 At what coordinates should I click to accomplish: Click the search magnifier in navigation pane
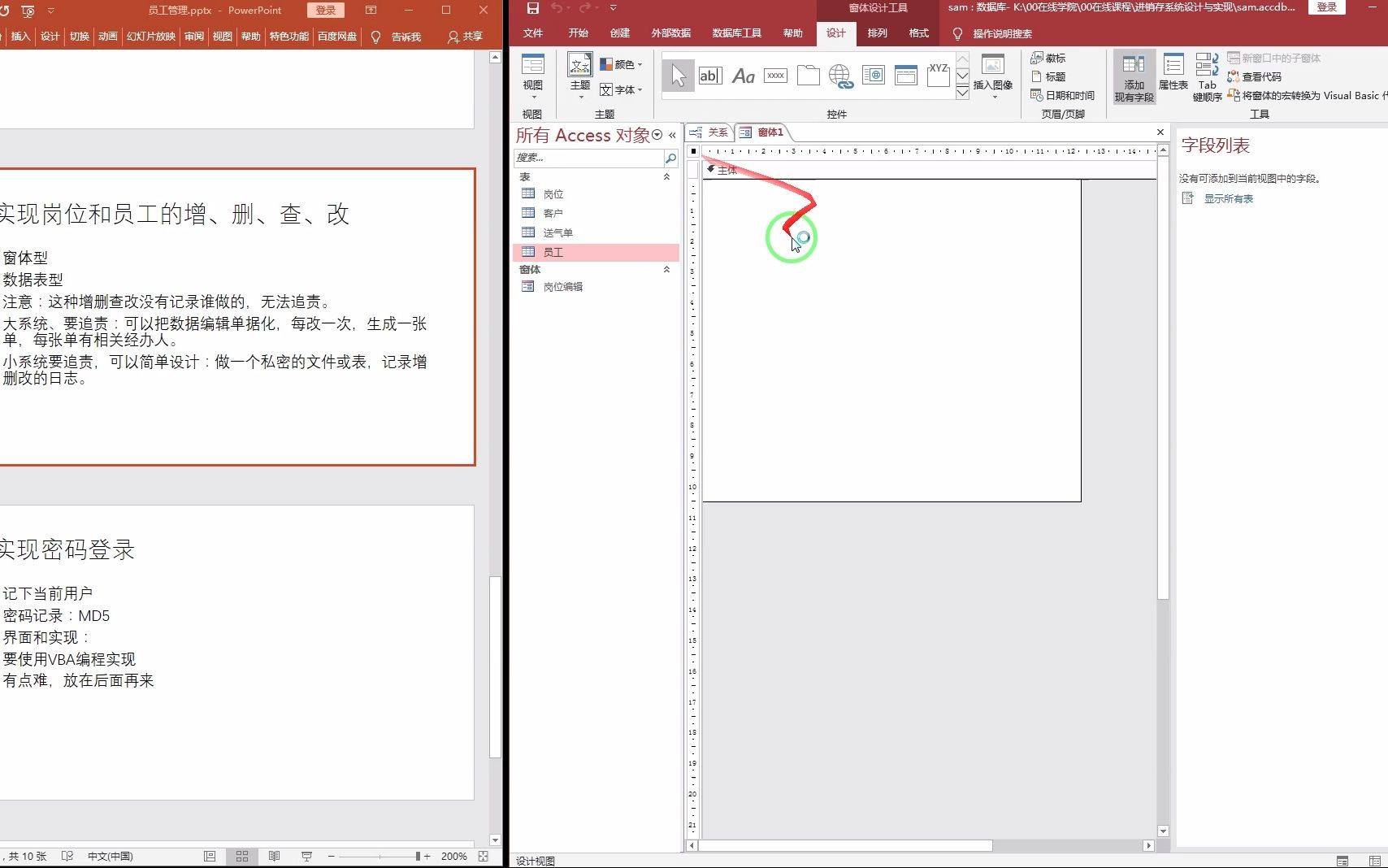click(671, 158)
